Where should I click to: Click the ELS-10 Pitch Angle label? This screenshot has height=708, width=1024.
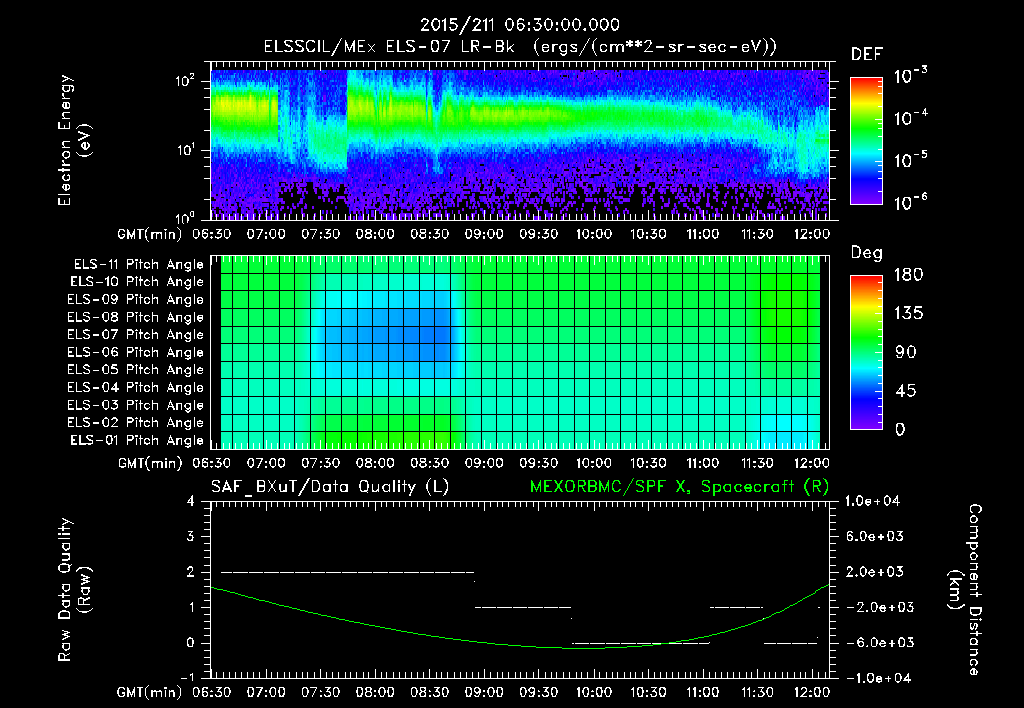[137, 282]
